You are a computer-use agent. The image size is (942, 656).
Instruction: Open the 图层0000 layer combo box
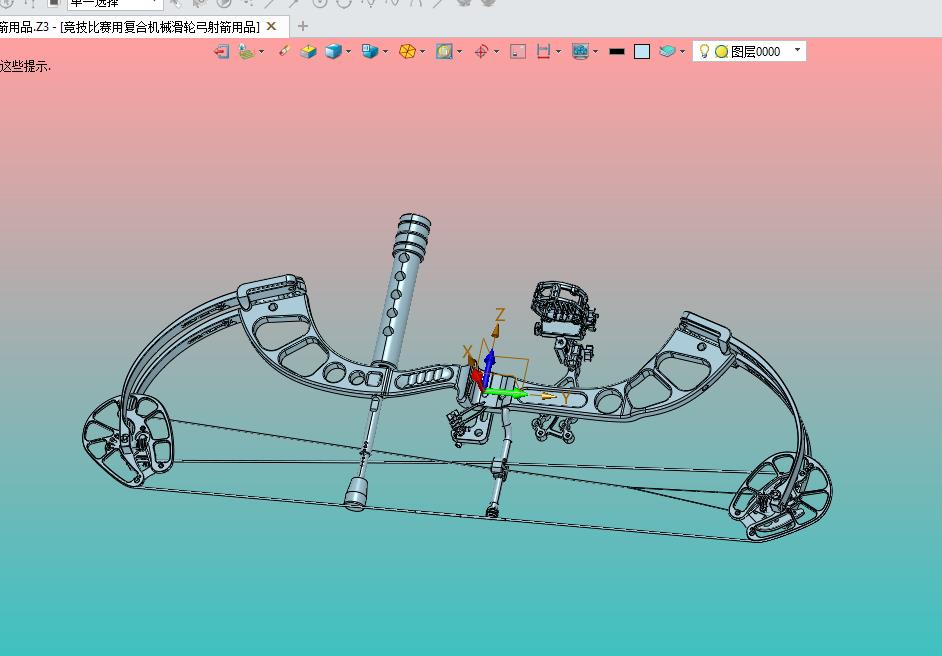tap(749, 51)
